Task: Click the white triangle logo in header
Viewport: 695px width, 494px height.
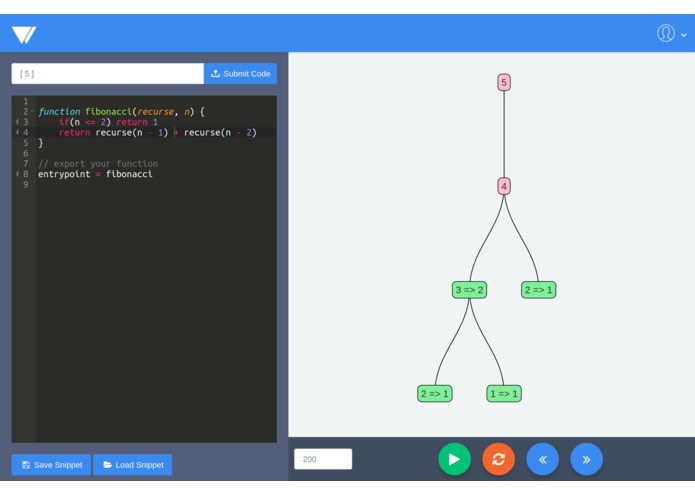Action: coord(24,35)
